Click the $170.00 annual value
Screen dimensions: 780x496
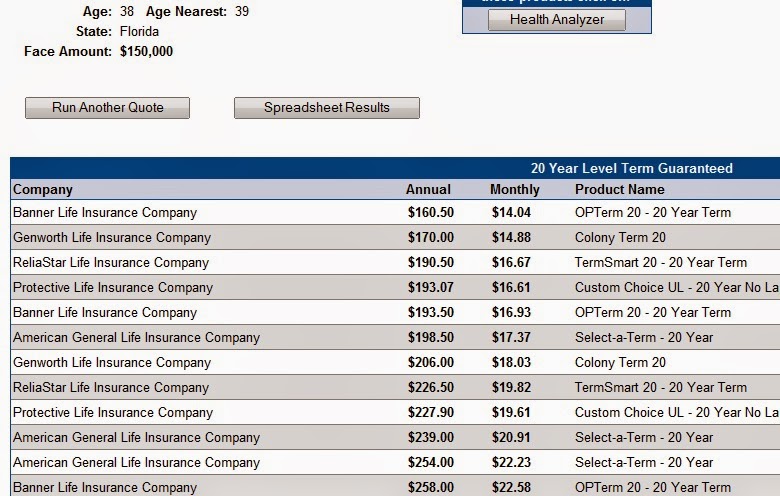click(x=431, y=237)
